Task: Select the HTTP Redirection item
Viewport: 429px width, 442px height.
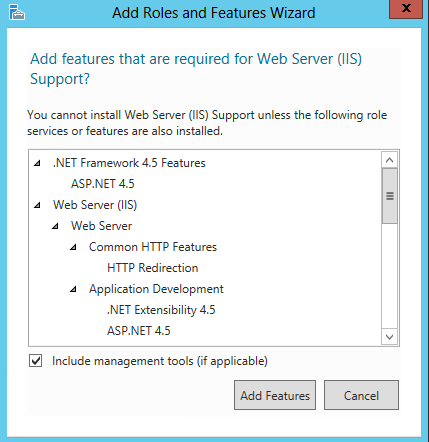Action: click(153, 268)
